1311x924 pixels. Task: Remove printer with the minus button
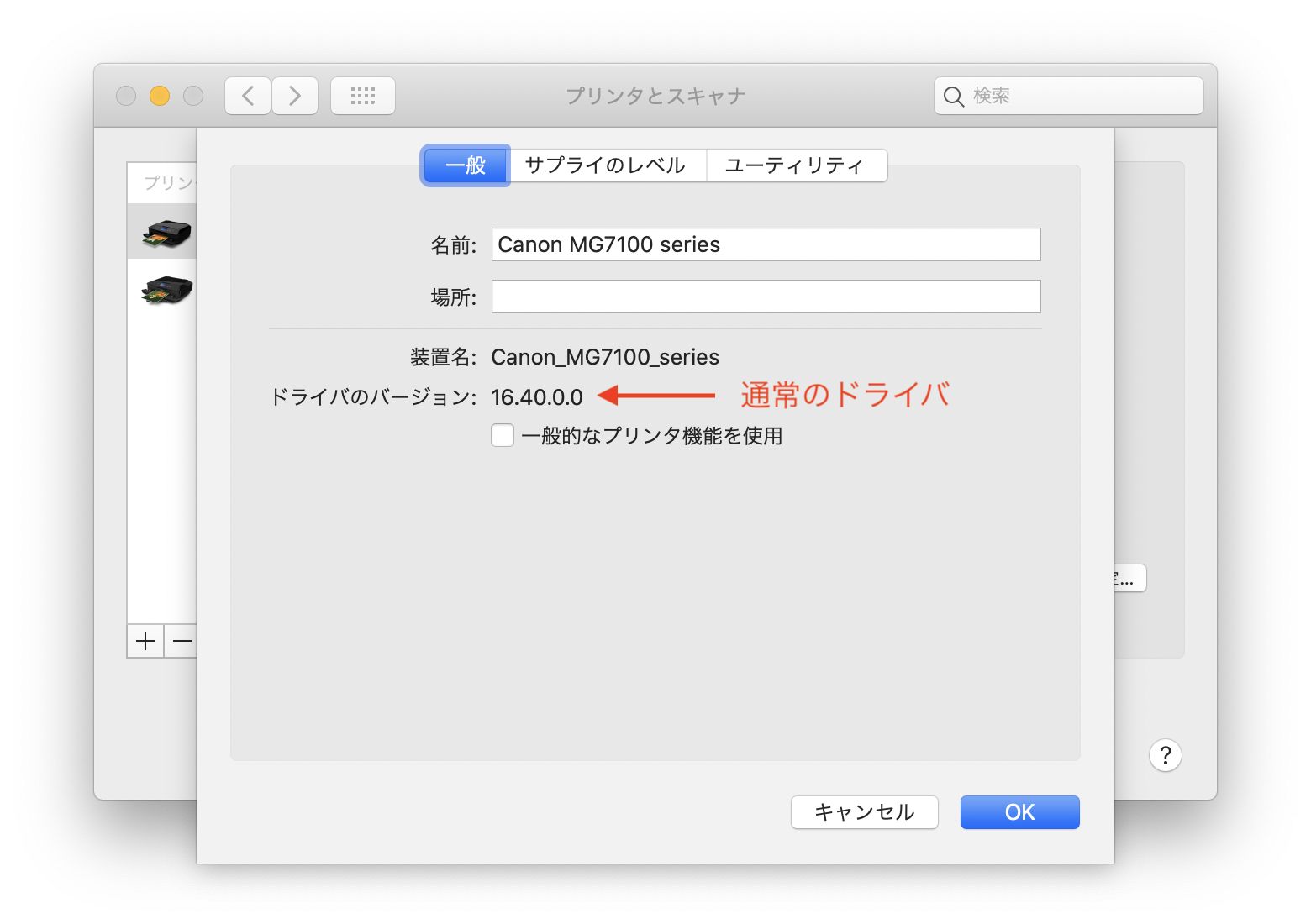click(181, 642)
